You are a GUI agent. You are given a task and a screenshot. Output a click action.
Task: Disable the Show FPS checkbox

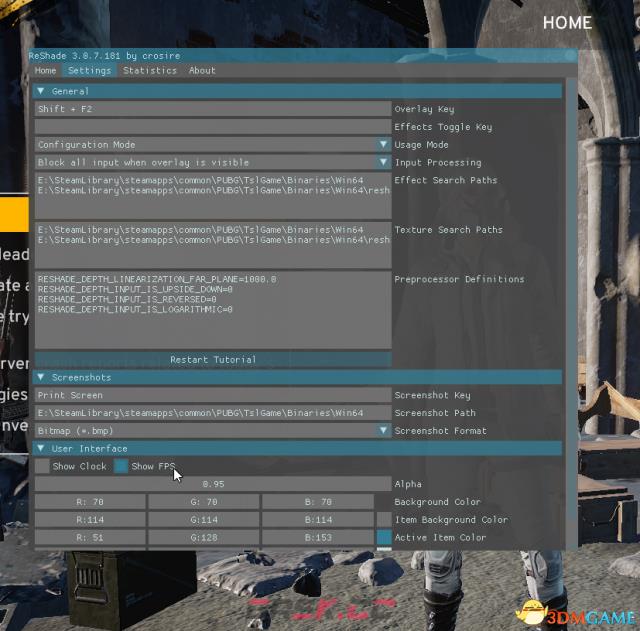[121, 466]
